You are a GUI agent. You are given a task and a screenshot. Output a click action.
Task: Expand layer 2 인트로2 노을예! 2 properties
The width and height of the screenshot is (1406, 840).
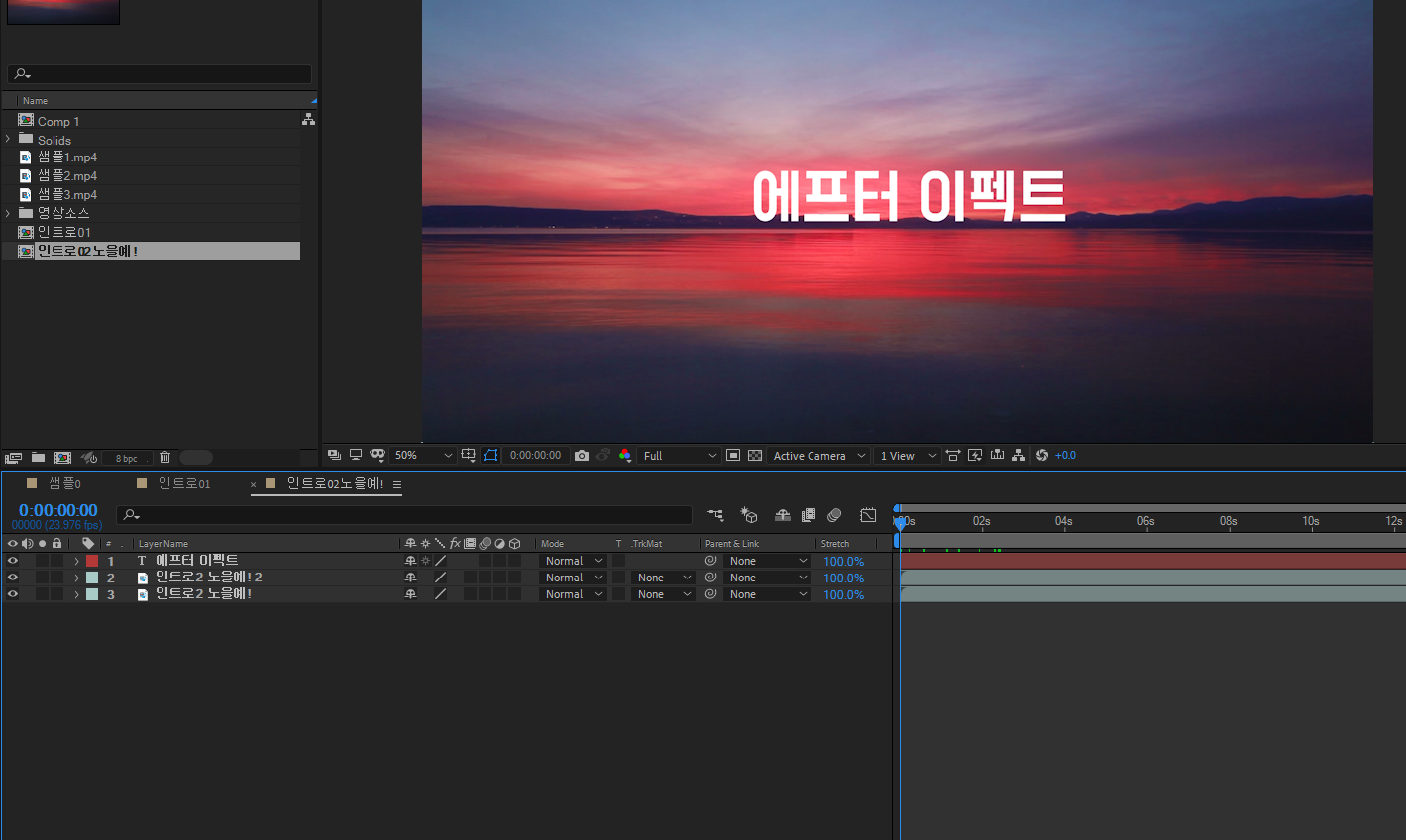pos(76,577)
